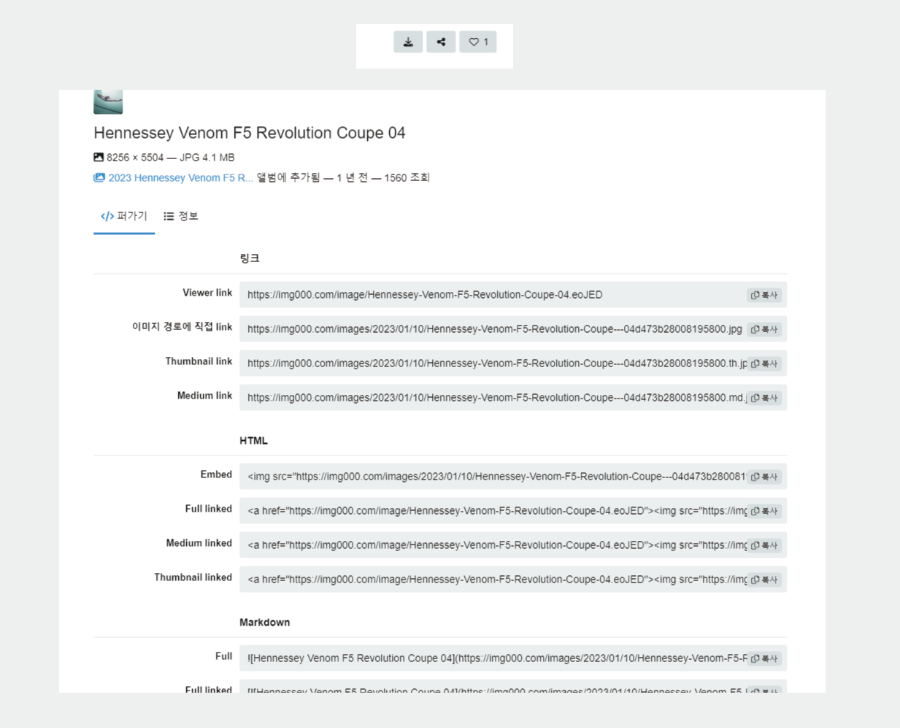This screenshot has height=728, width=900.
Task: Copy the Medium link
Action: pyautogui.click(x=764, y=398)
